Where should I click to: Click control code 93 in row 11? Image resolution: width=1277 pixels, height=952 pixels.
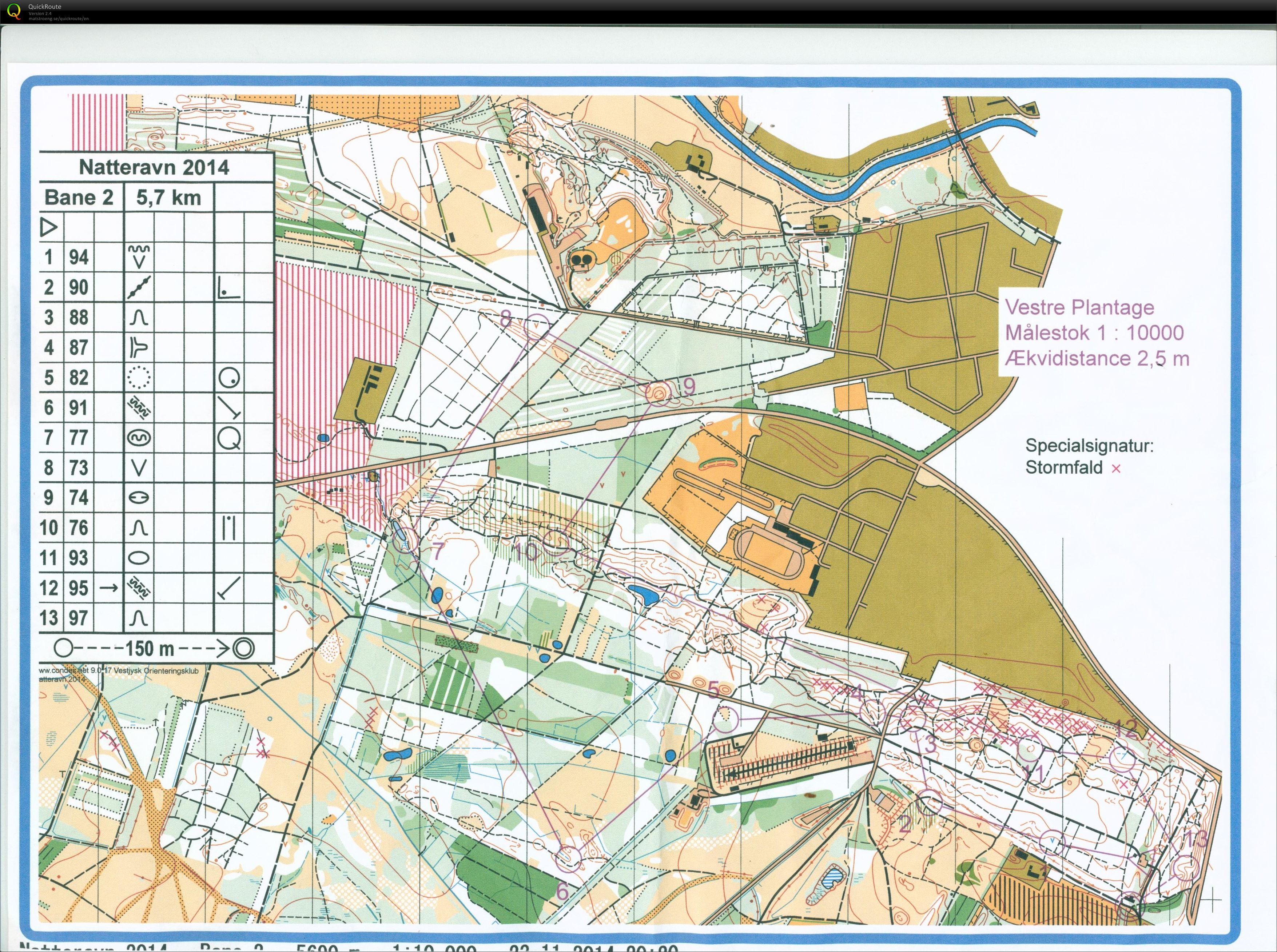[79, 557]
